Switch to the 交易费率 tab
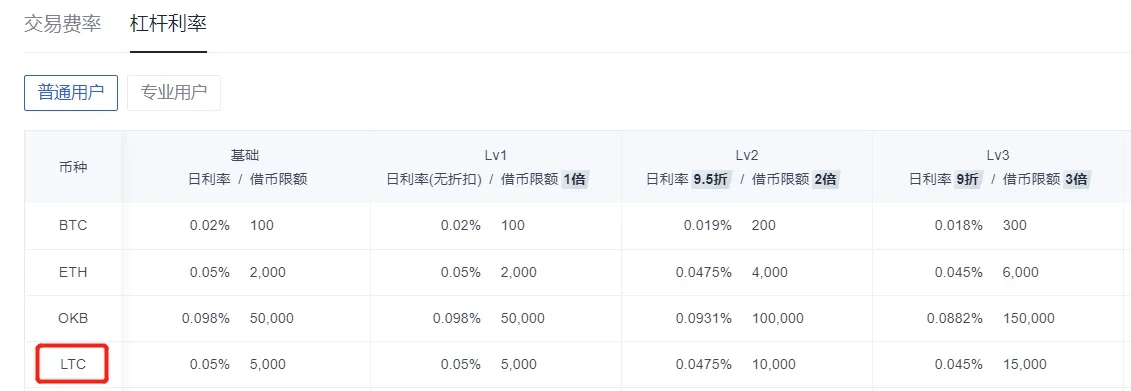The width and height of the screenshot is (1131, 391). [x=62, y=24]
